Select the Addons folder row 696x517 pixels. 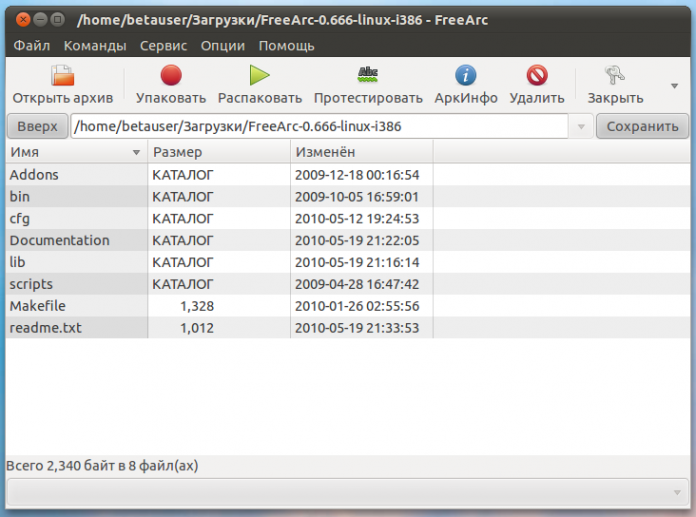click(348, 175)
